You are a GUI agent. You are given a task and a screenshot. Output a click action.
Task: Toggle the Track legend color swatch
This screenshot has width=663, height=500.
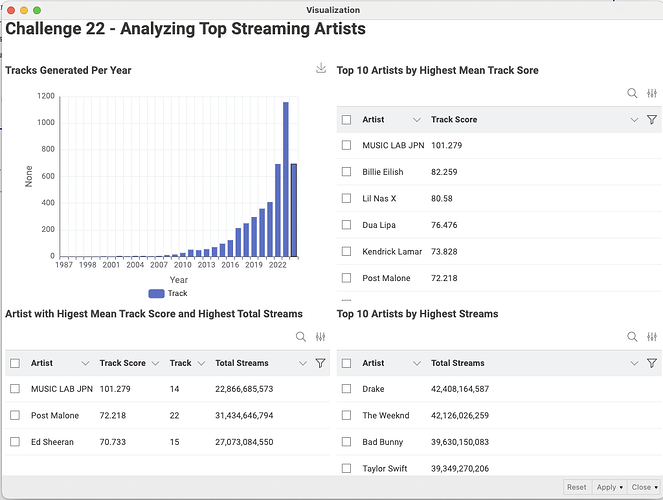coord(155,294)
